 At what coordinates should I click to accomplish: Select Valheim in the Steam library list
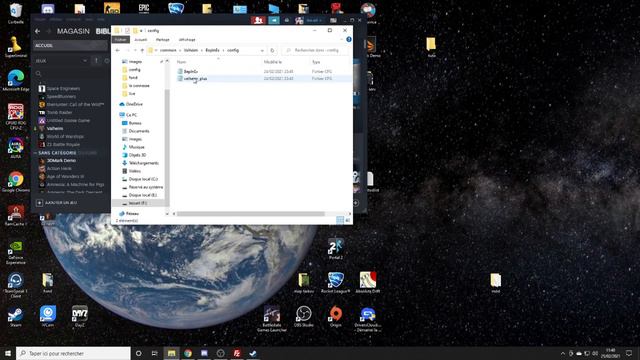point(55,128)
